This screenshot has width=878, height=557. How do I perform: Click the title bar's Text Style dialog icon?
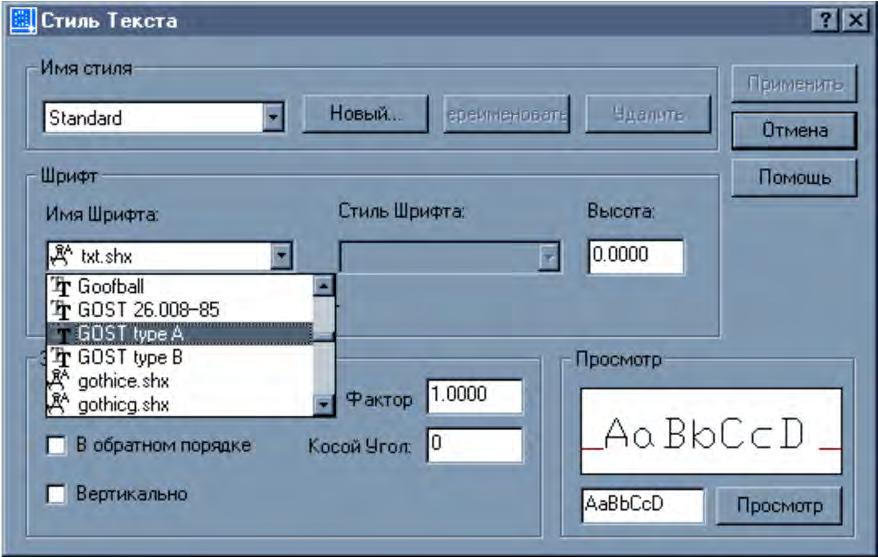point(23,21)
